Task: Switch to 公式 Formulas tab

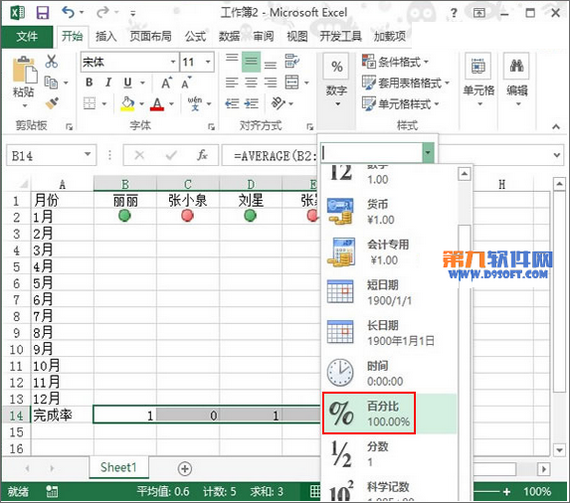Action: [195, 36]
